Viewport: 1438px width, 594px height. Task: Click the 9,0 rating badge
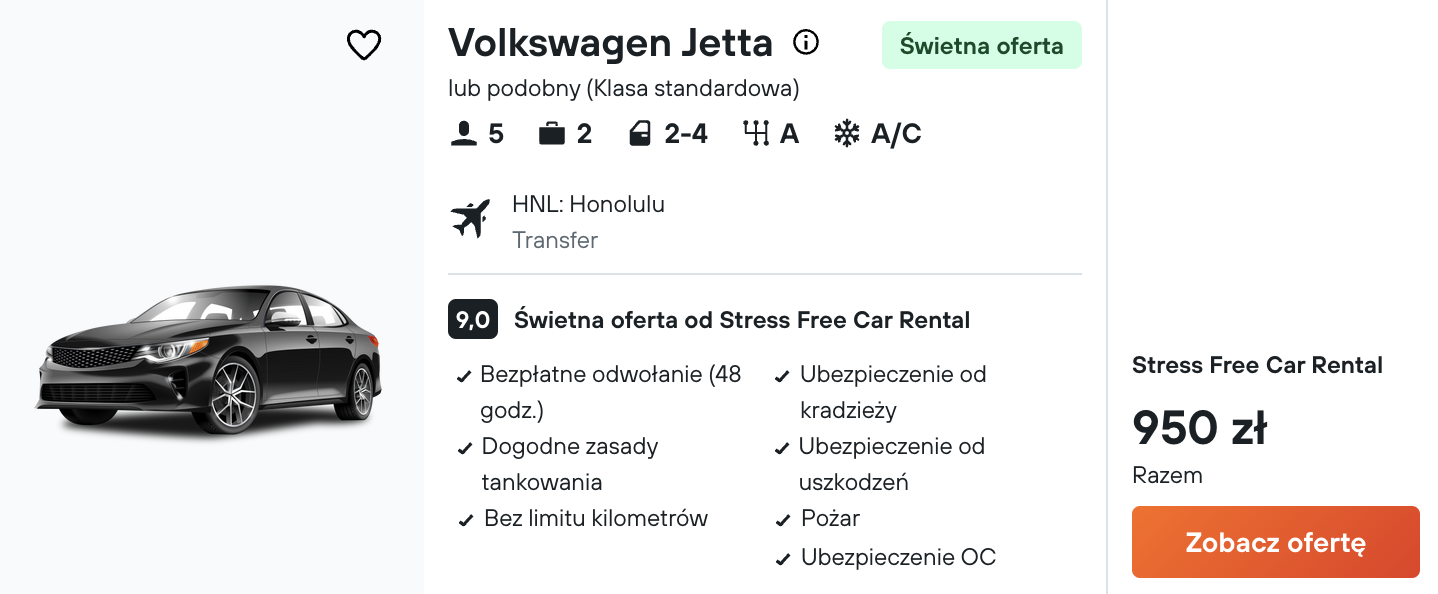pos(473,320)
